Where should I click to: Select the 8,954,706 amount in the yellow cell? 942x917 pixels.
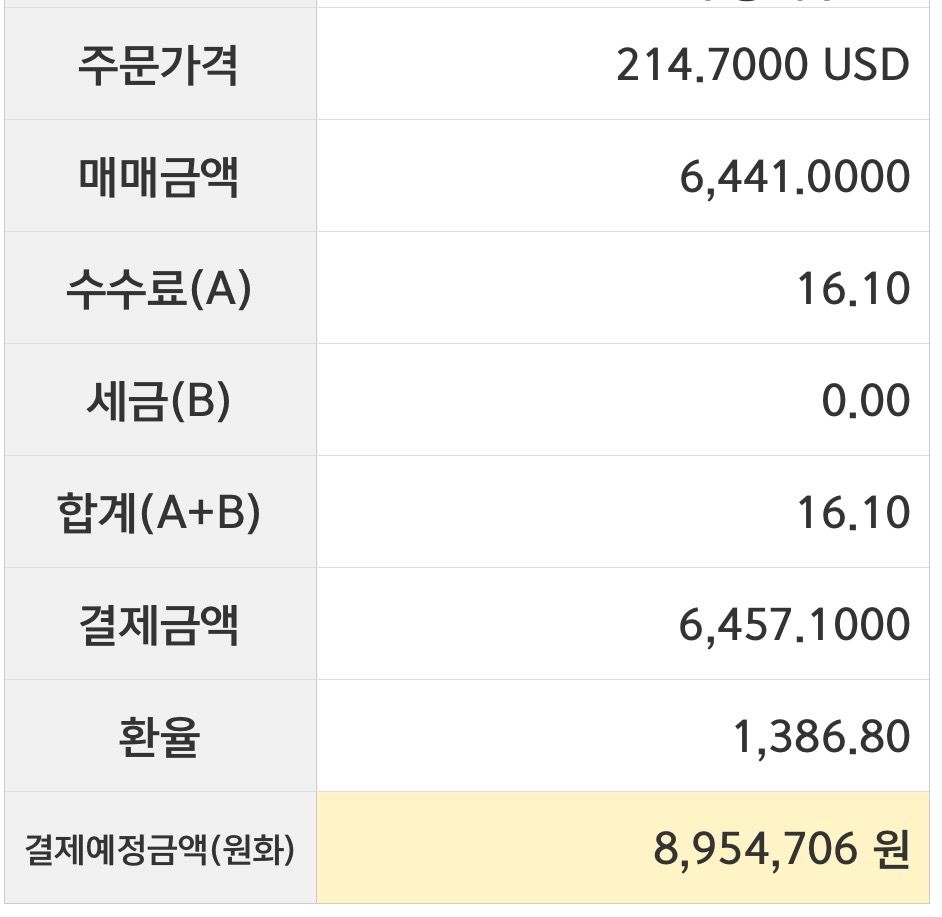coord(756,850)
